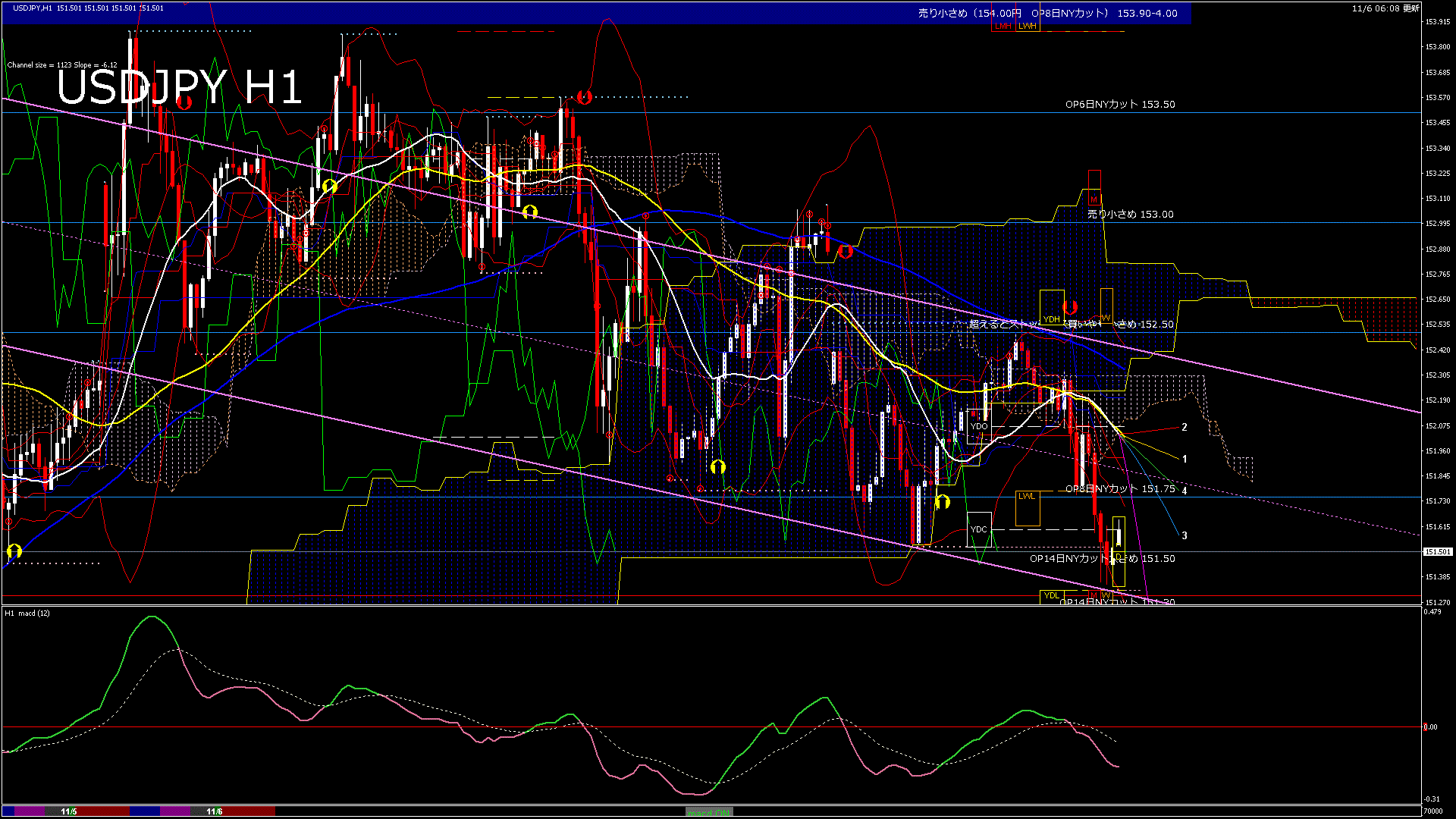Select the 11/5 session date marker
This screenshot has height=819, width=1456.
tap(69, 811)
